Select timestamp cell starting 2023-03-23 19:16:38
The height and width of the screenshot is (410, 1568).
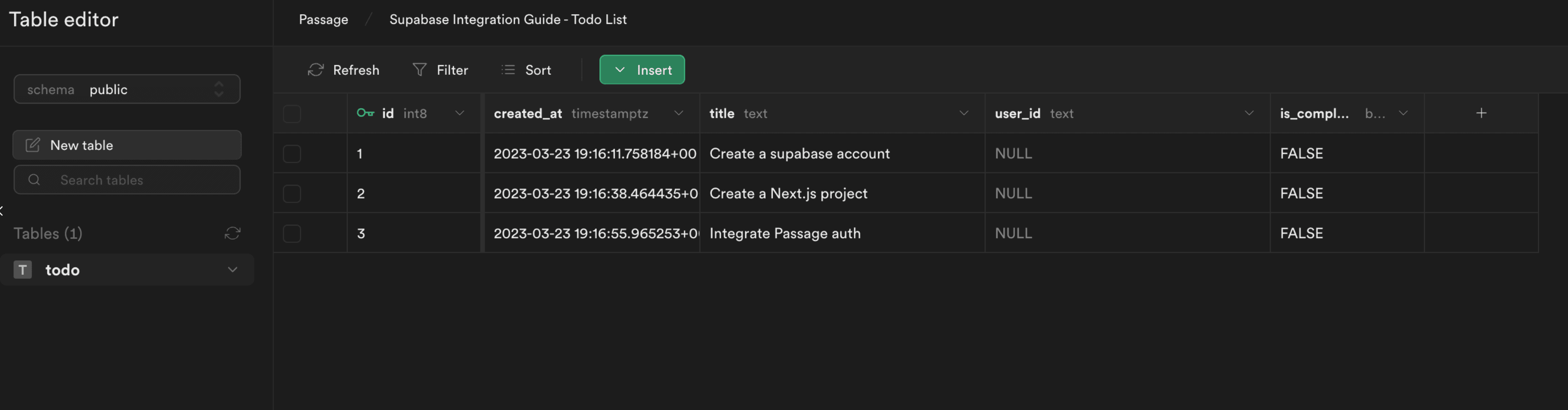[x=592, y=194]
